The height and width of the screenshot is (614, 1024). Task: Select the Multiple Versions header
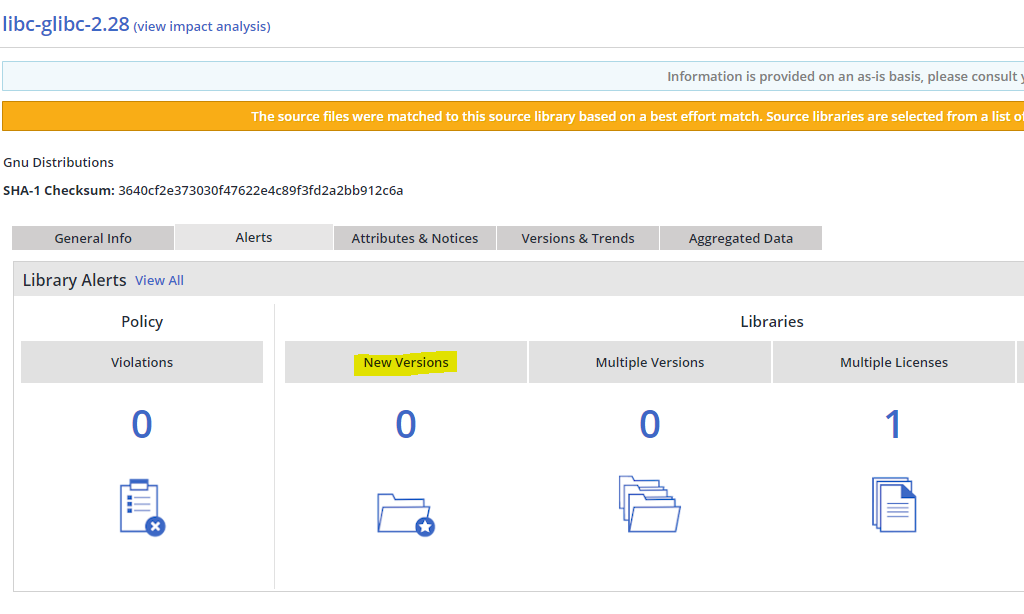[x=650, y=362]
